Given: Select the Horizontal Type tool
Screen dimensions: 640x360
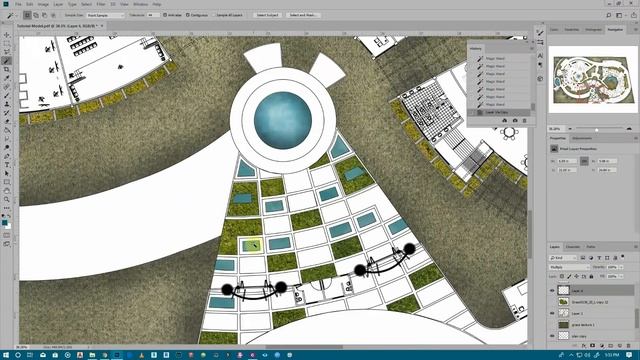Looking at the screenshot, I should point(7,165).
